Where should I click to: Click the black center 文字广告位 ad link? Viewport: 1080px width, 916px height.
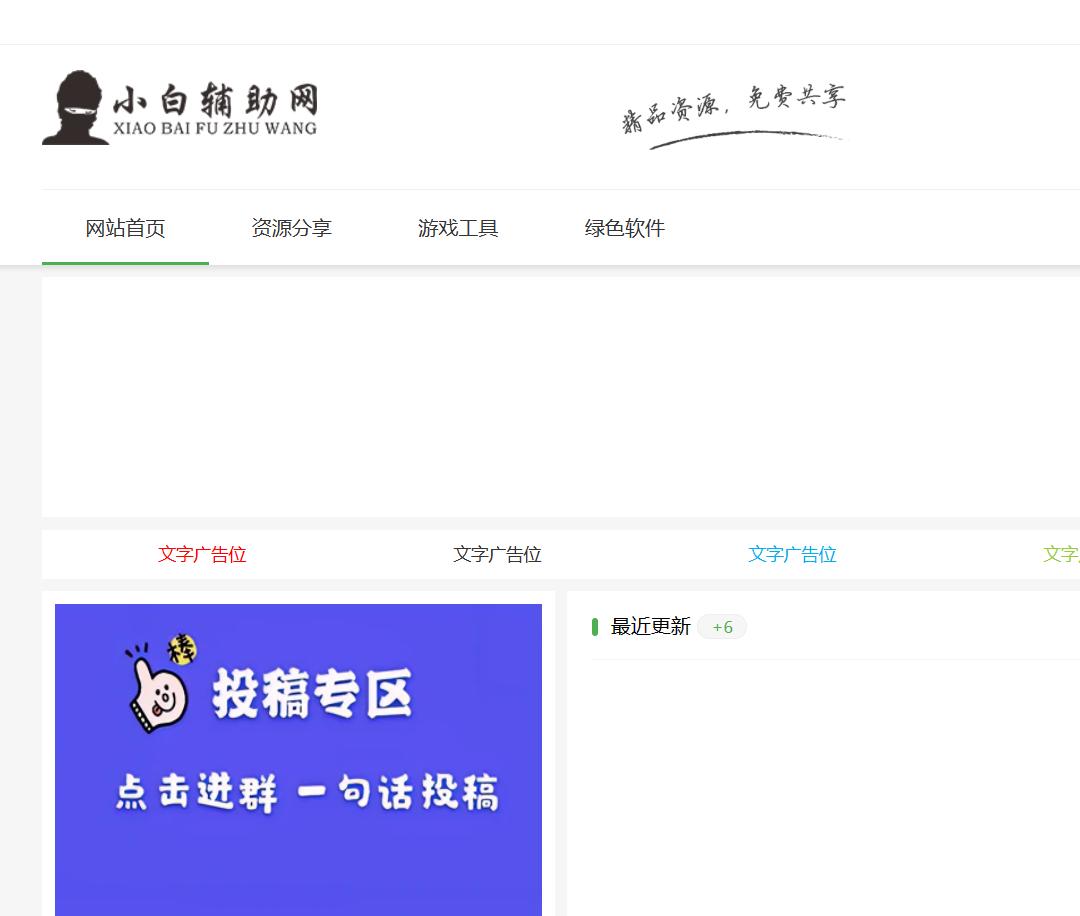pyautogui.click(x=497, y=554)
